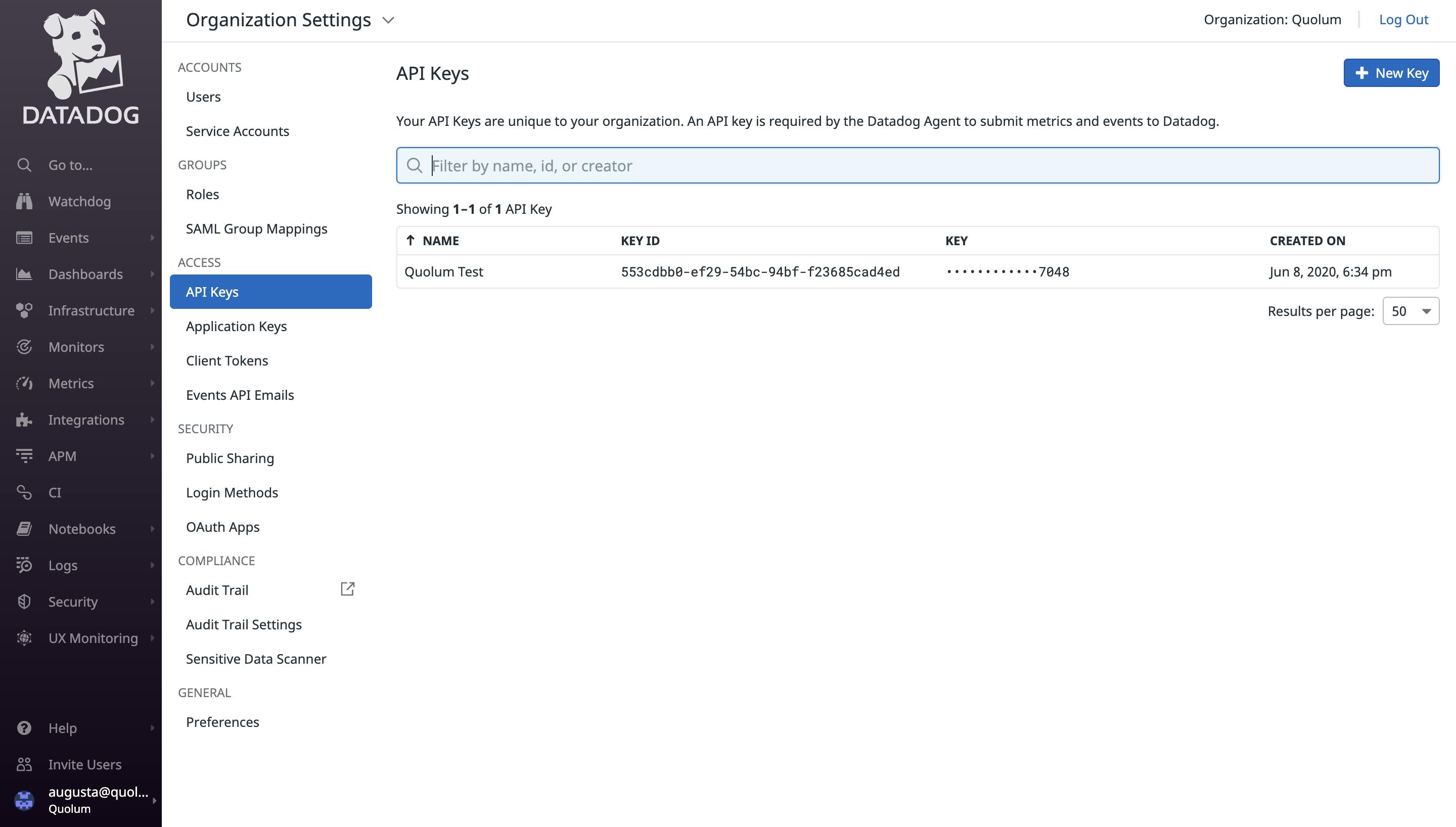The width and height of the screenshot is (1456, 827).
Task: Open Application Keys settings page
Action: [x=236, y=326]
